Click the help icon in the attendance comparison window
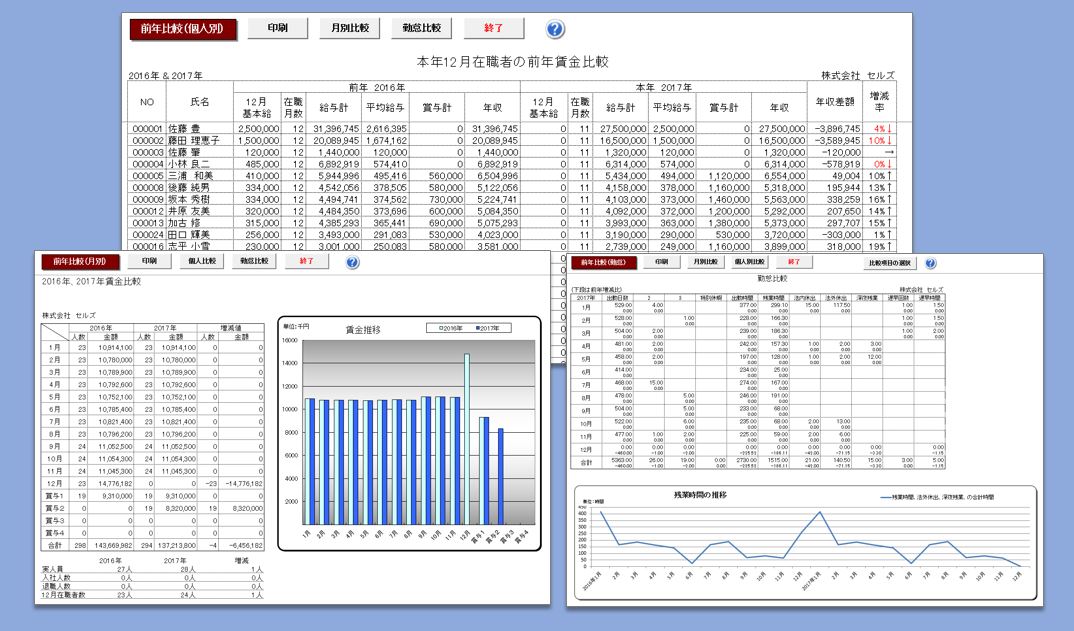 tap(930, 263)
